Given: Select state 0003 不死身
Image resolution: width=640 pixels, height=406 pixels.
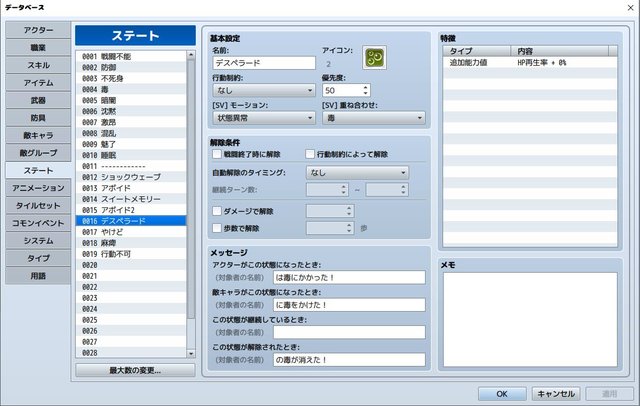Looking at the screenshot, I should pos(131,78).
